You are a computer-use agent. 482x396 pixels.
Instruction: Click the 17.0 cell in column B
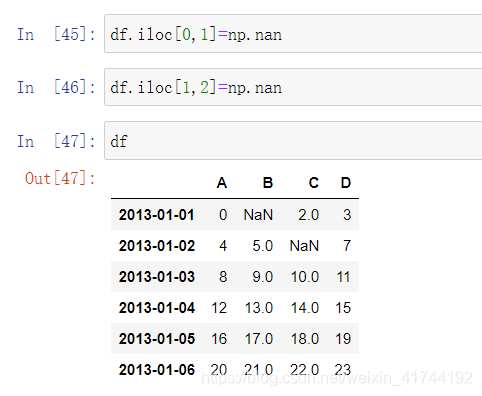(259, 339)
